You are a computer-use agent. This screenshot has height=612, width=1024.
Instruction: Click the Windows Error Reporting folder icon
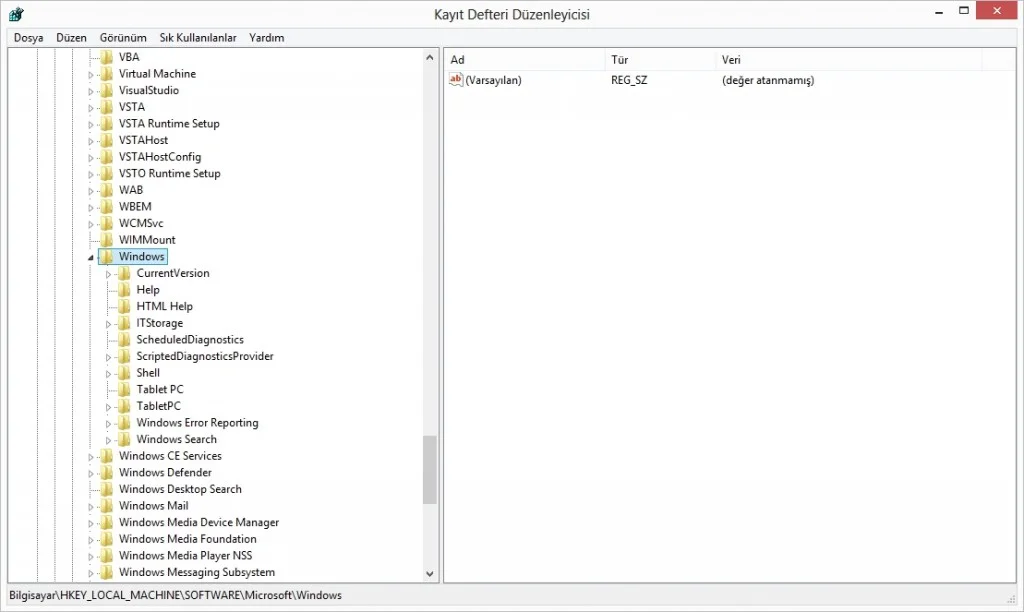pos(124,423)
